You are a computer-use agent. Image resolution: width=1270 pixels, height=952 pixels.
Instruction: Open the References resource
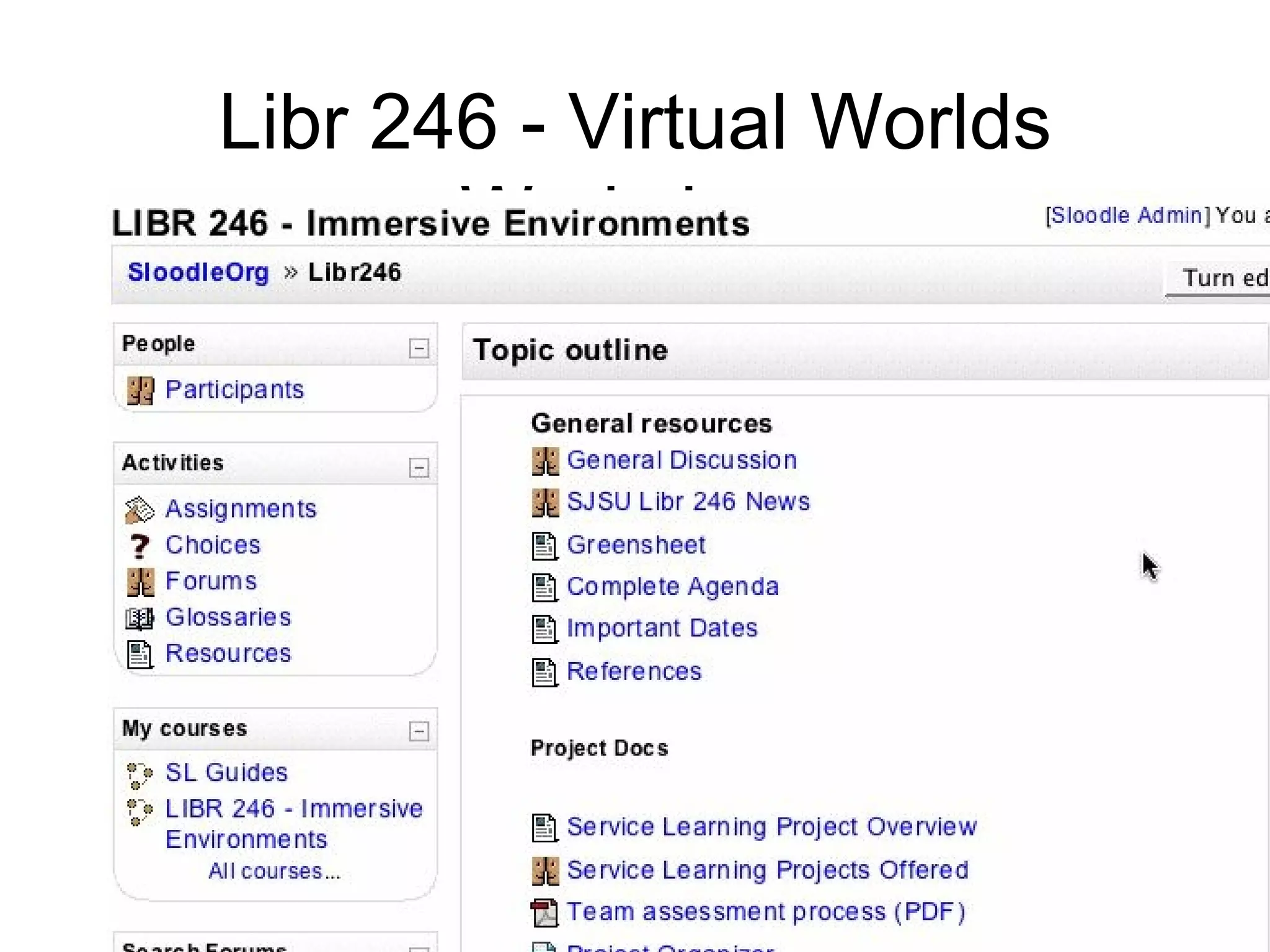(634, 672)
